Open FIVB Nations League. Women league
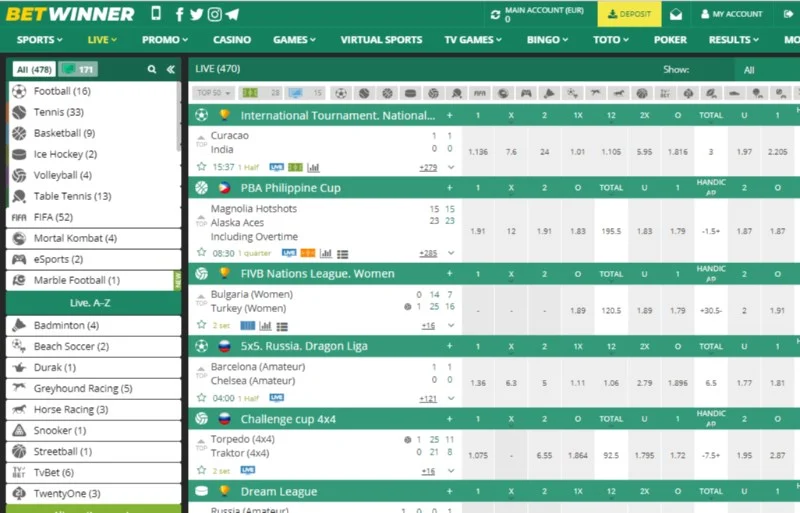 pyautogui.click(x=317, y=274)
